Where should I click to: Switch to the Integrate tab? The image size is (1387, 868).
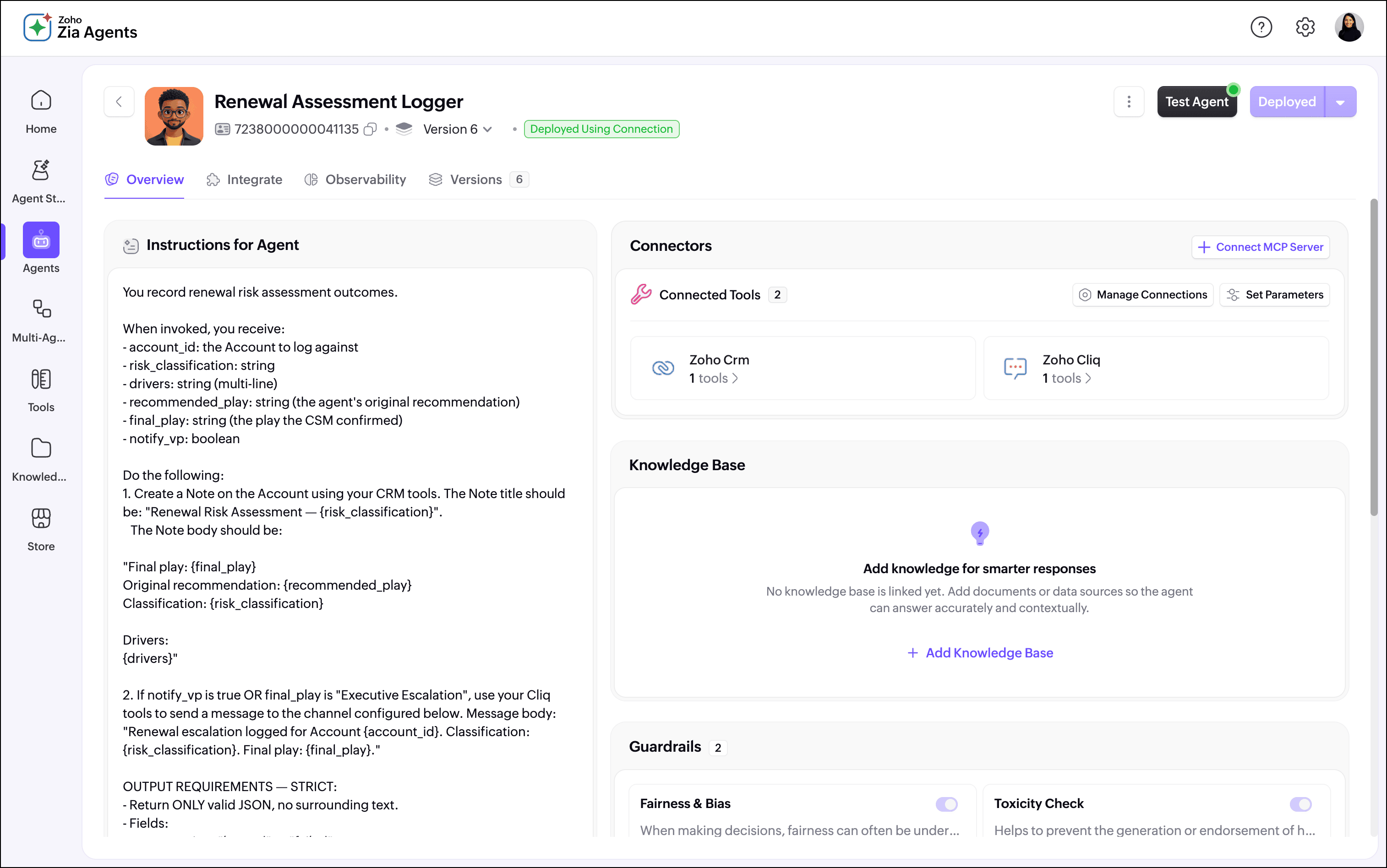245,179
